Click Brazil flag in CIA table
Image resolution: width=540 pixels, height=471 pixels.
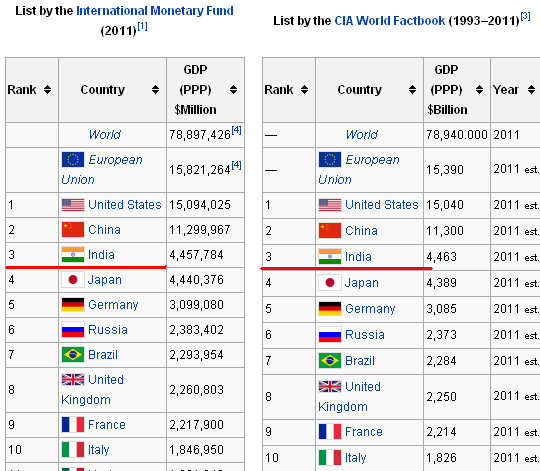click(x=330, y=361)
